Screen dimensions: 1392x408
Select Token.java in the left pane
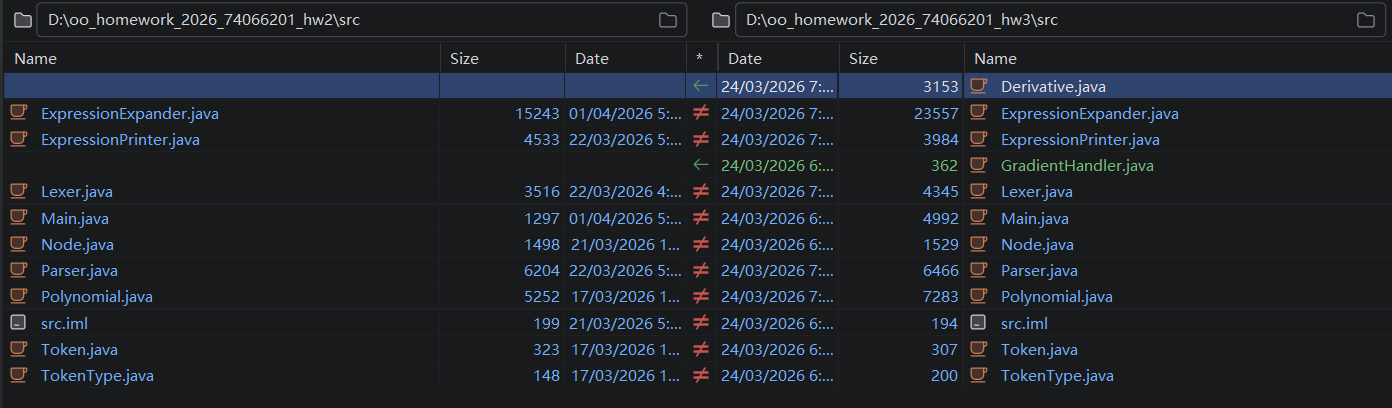click(79, 350)
